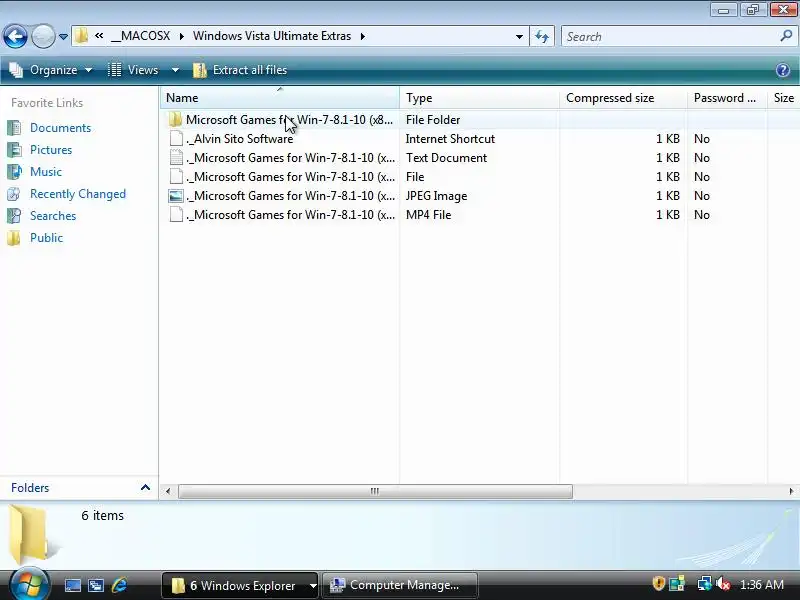800x600 pixels.
Task: Click the MP4 File's blank icon
Action: tap(176, 215)
